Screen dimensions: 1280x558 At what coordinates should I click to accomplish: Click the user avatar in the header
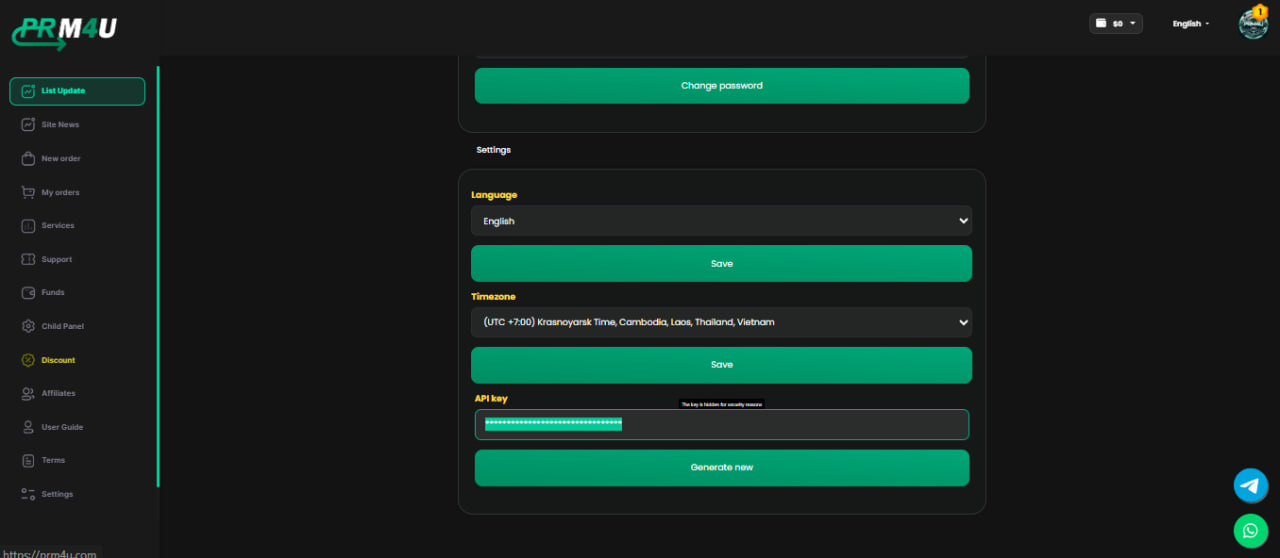pyautogui.click(x=1252, y=24)
